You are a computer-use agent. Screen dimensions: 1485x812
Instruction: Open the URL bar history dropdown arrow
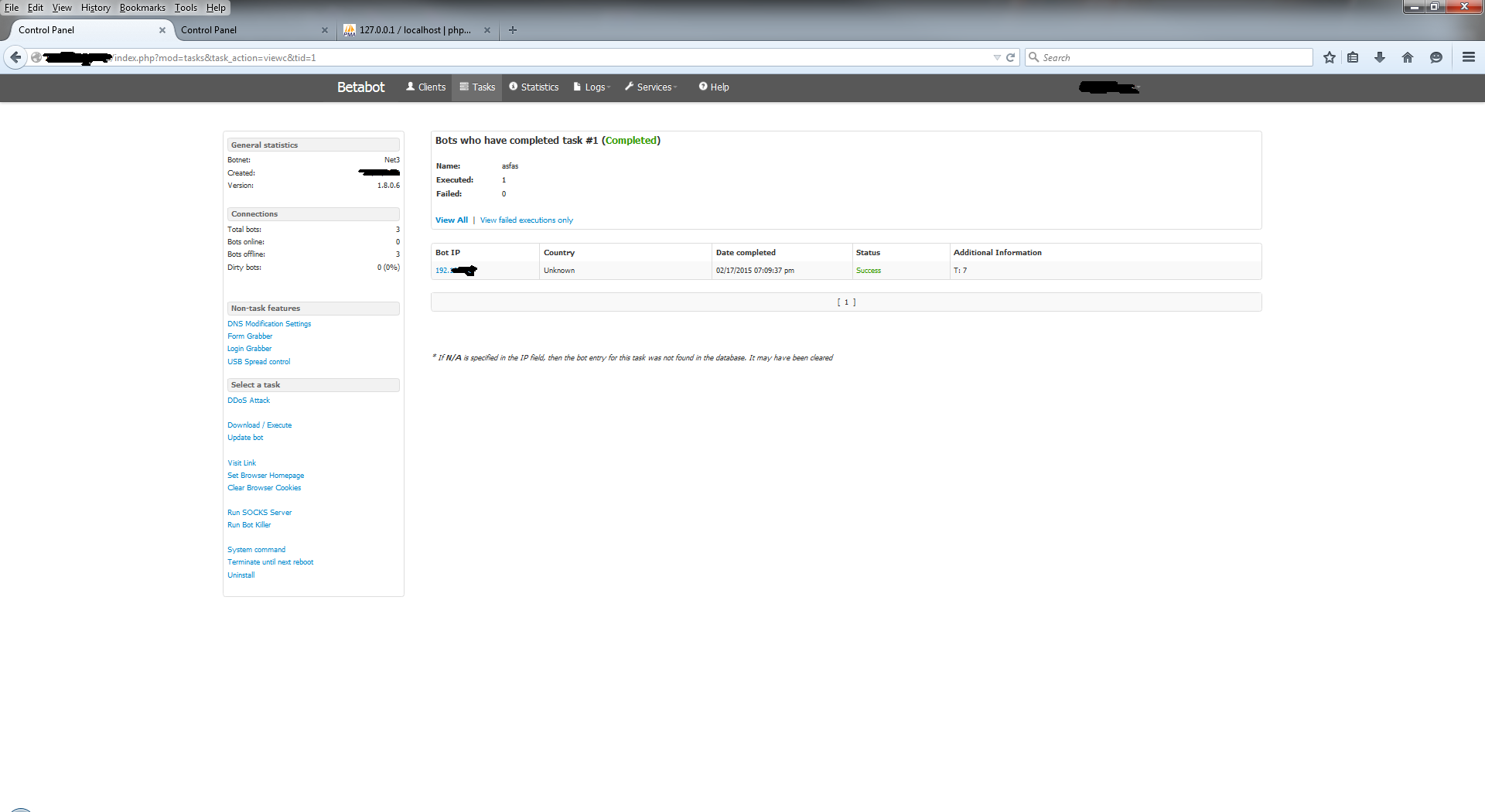coord(996,57)
